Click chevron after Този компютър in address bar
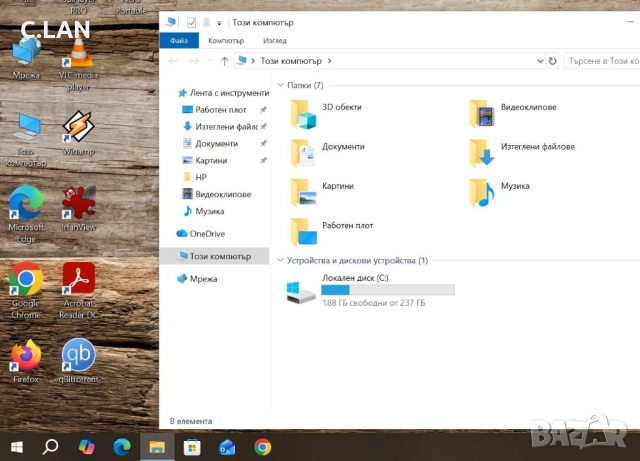Image resolution: width=640 pixels, height=461 pixels. 329,61
